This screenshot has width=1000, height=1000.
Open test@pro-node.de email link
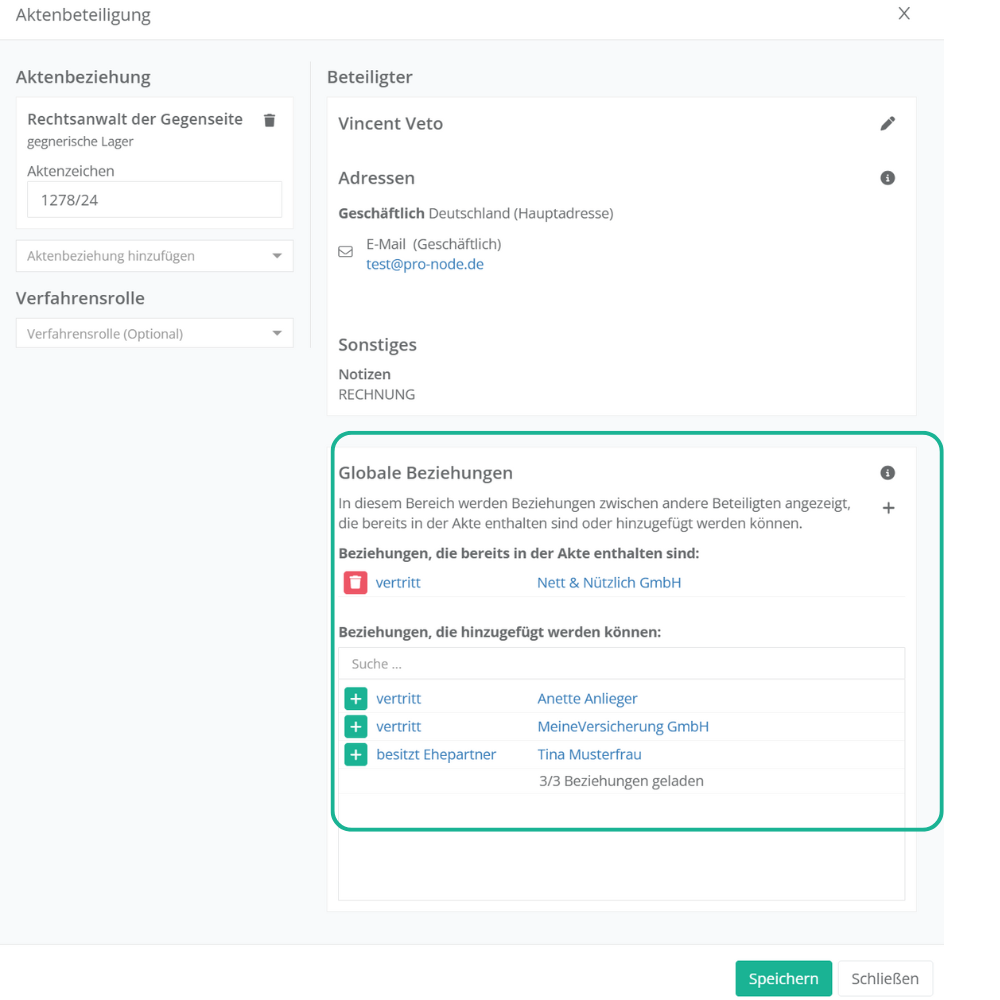(425, 265)
